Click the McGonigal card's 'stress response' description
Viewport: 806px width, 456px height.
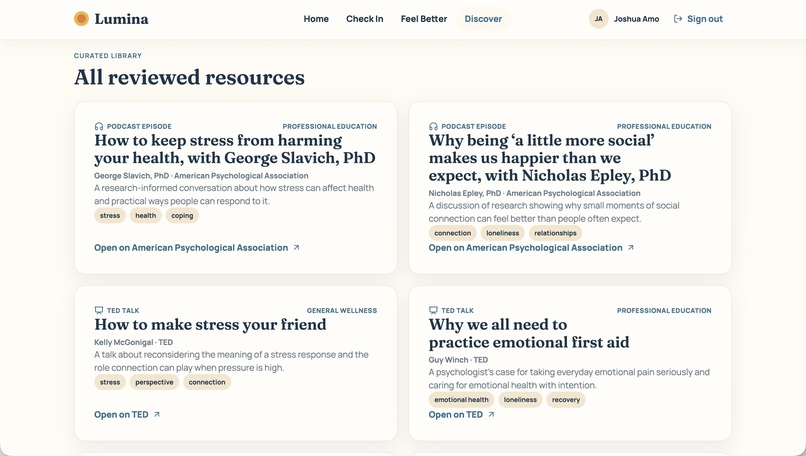[231, 361]
